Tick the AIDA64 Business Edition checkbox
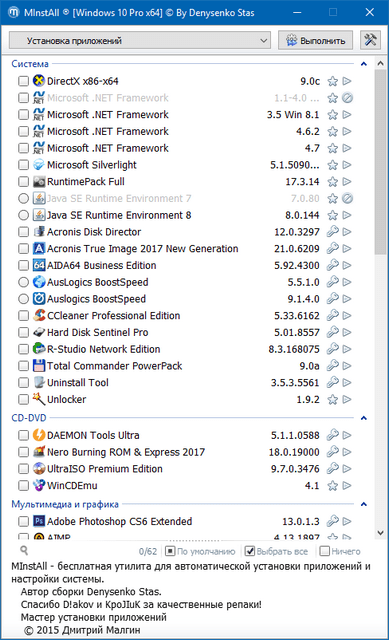Viewport: 389px width, 640px height. [x=24, y=265]
